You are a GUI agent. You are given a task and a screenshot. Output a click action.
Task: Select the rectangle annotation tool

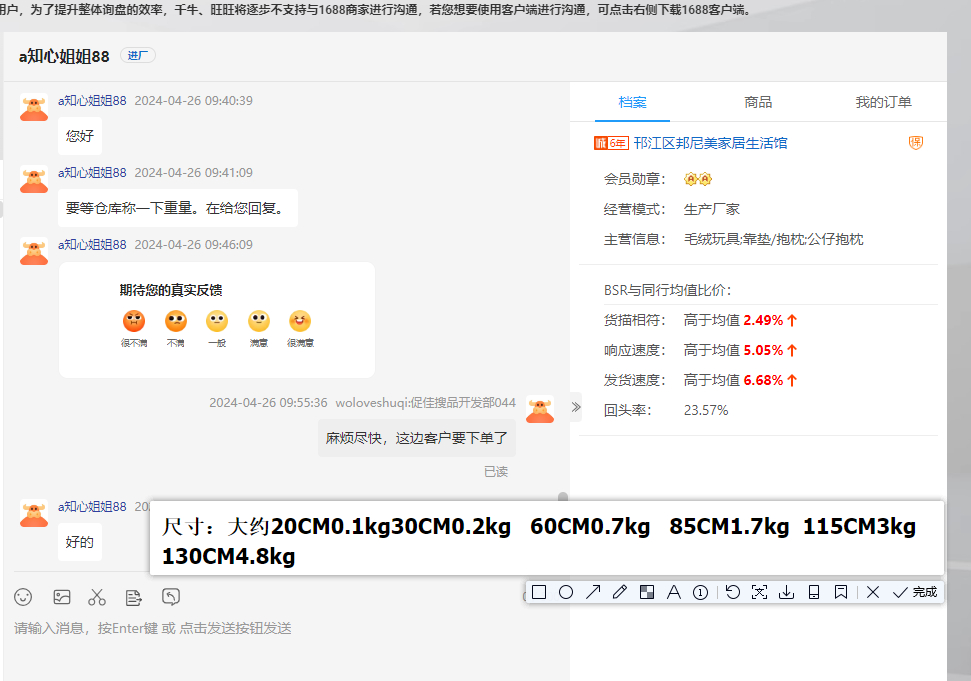tap(539, 592)
